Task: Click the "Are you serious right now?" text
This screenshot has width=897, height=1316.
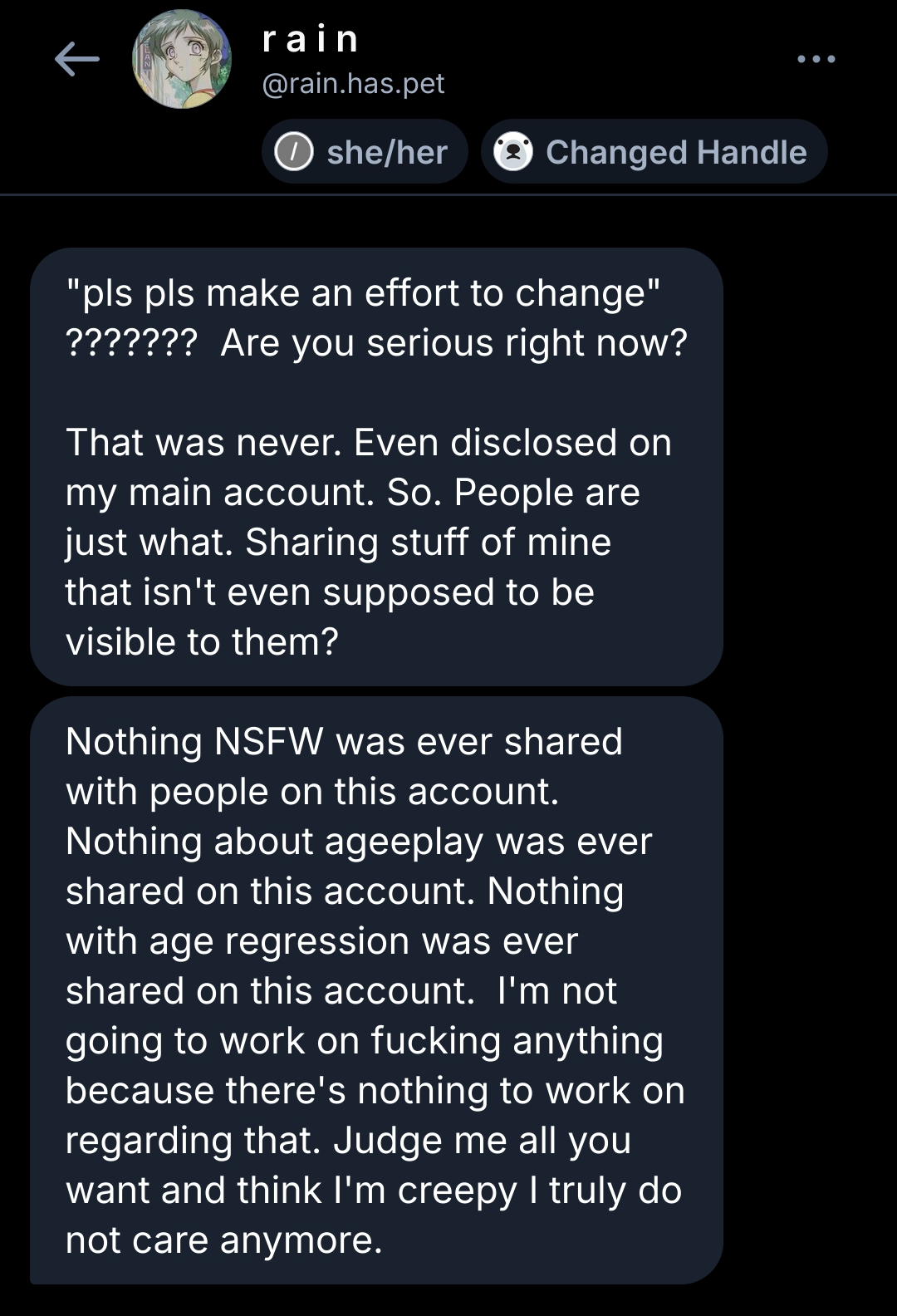Action: click(x=453, y=343)
